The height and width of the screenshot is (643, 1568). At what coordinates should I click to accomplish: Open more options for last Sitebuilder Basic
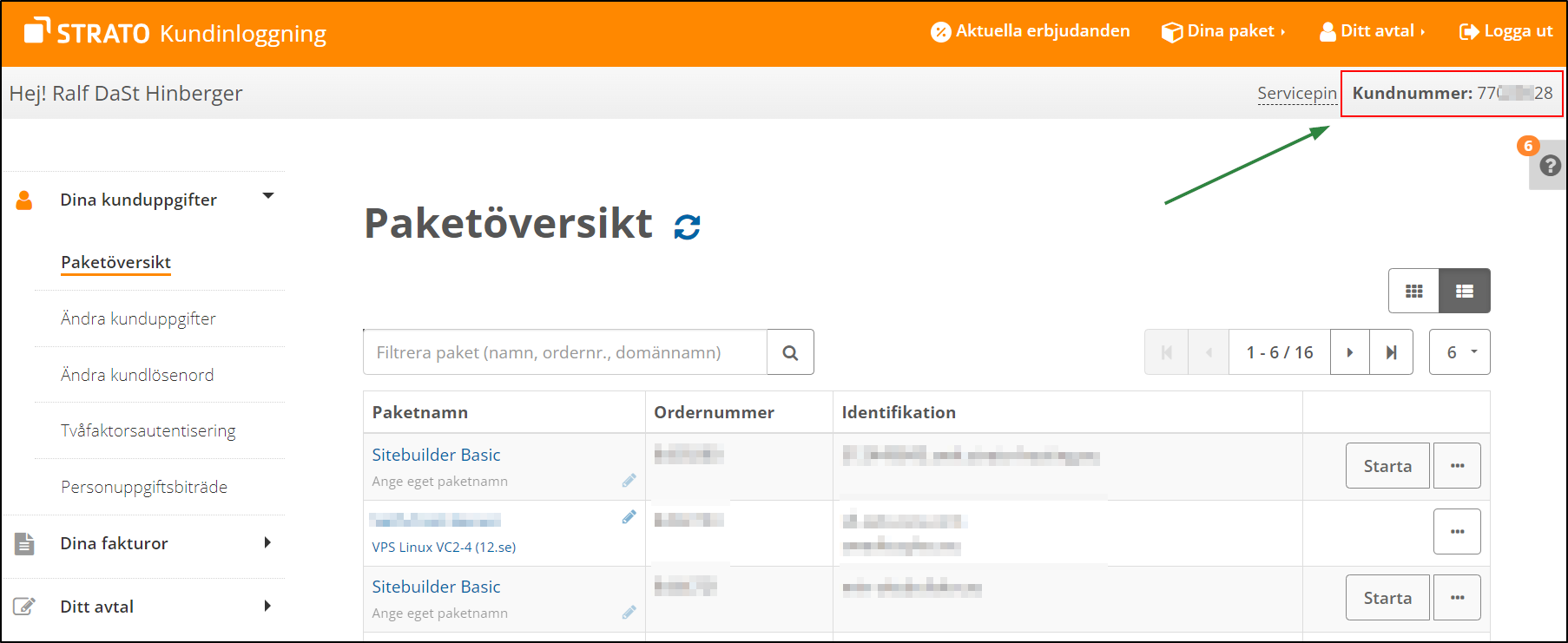[x=1457, y=598]
